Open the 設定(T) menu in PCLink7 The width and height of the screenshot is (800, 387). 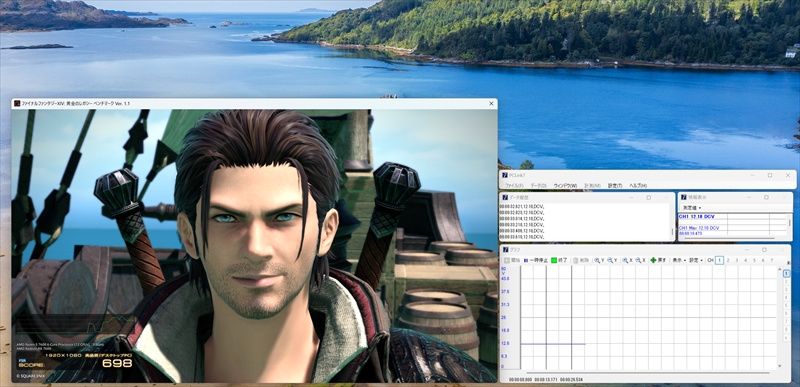pos(615,186)
